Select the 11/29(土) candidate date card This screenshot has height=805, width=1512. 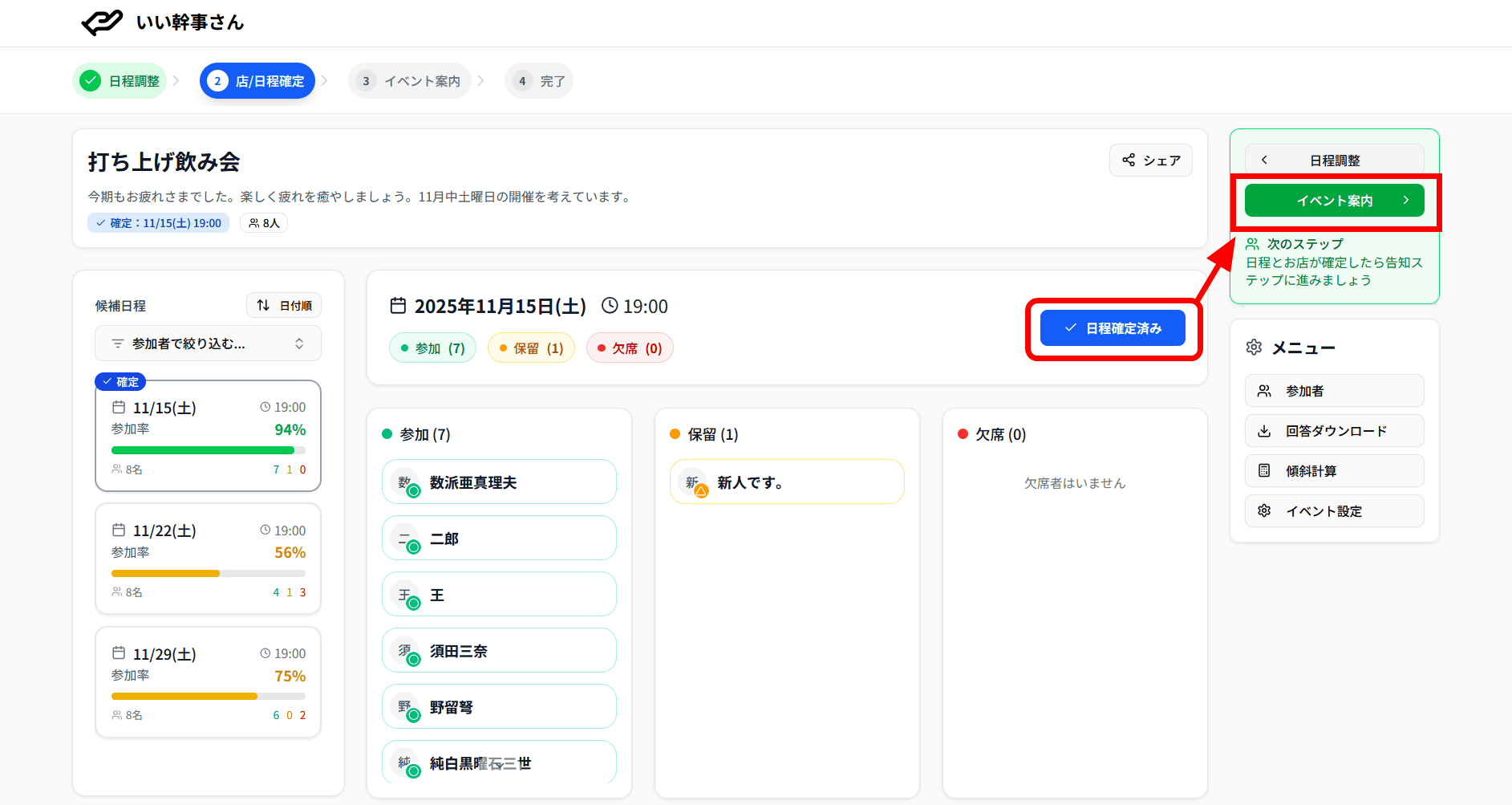[208, 682]
